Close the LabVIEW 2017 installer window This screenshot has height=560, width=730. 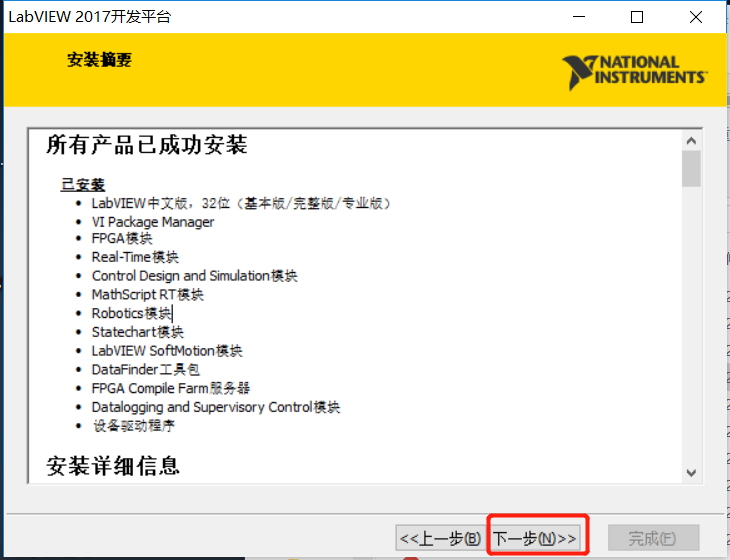696,17
